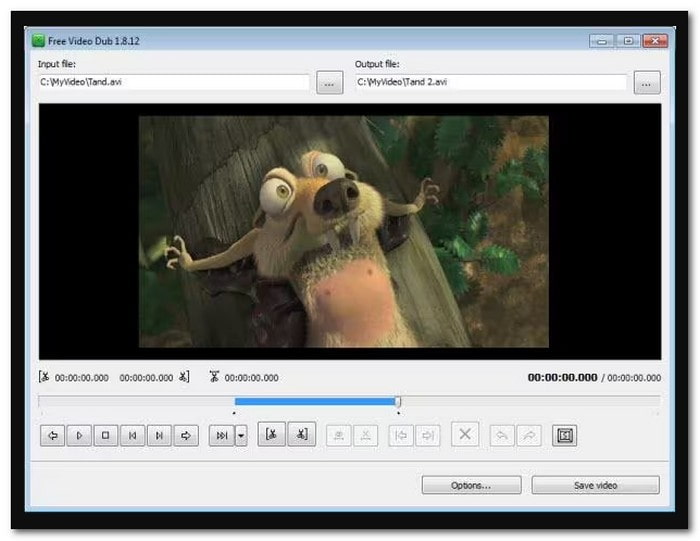This screenshot has height=541, width=700.
Task: Click the bold current position timecode
Action: tap(562, 378)
